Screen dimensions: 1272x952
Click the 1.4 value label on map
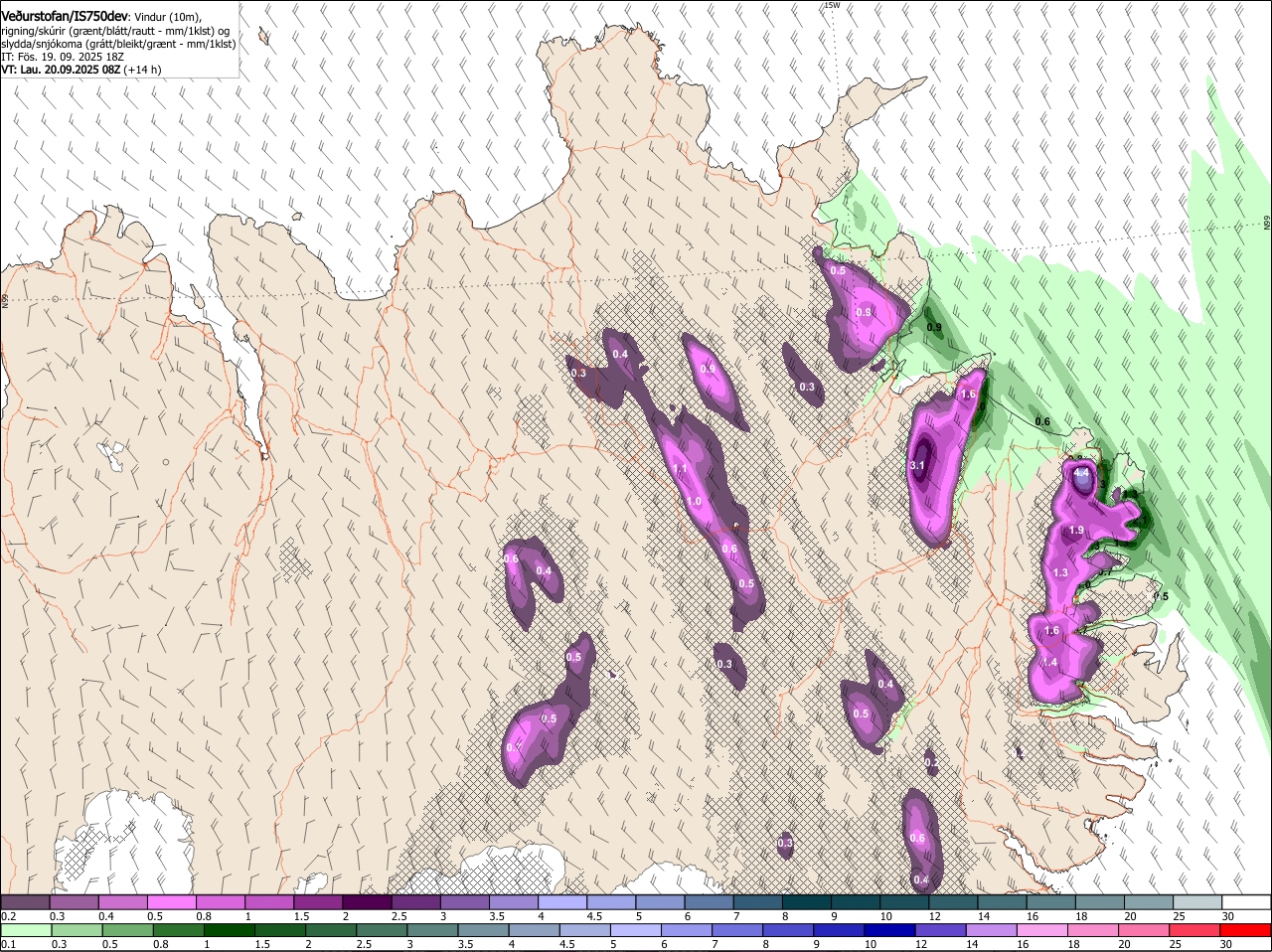[x=1049, y=663]
